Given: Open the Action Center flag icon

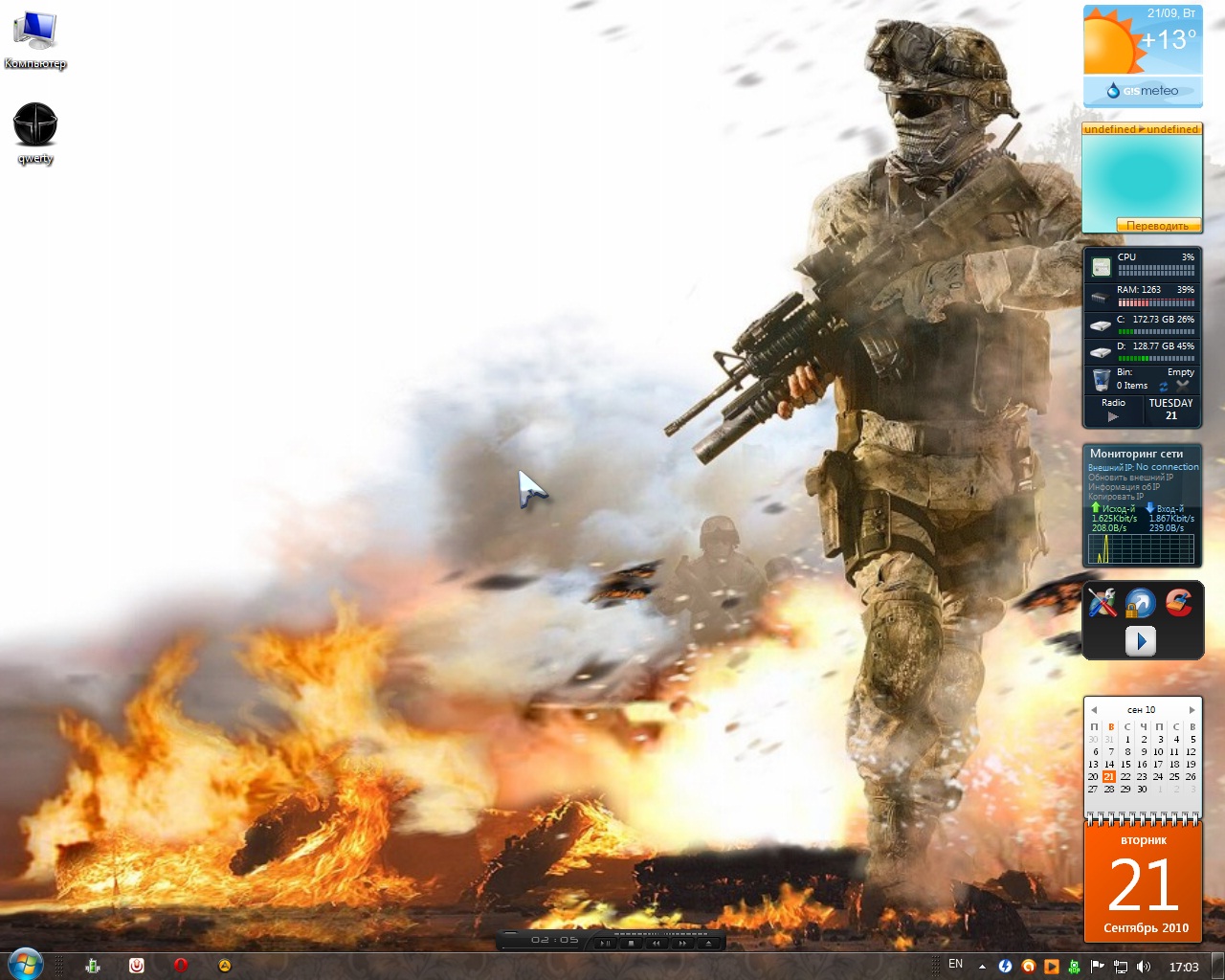Looking at the screenshot, I should (1097, 967).
